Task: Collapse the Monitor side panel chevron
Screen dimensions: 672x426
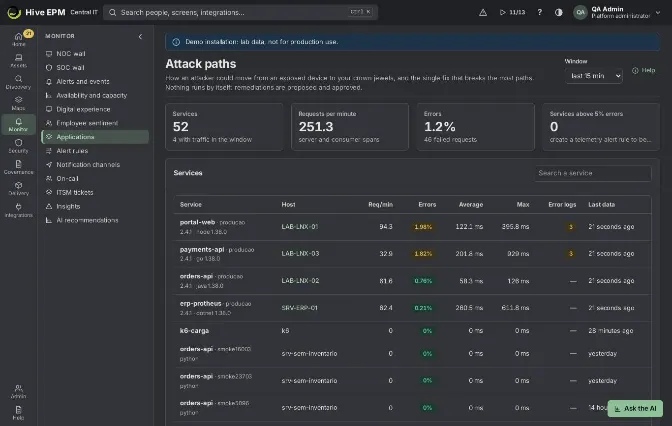Action: [x=140, y=36]
